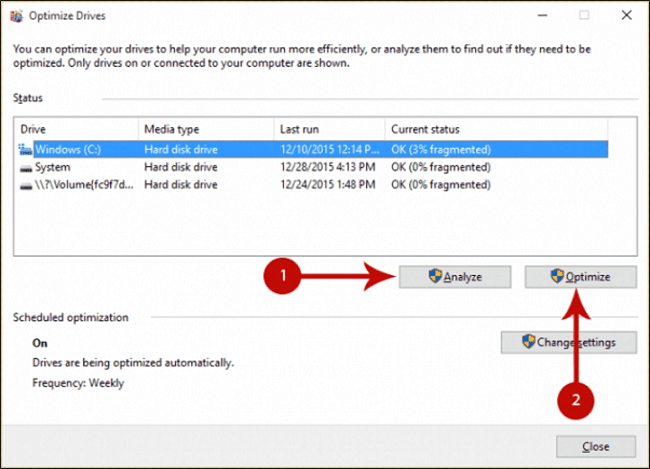Sort by the Last run column header
The height and width of the screenshot is (469, 650).
[x=330, y=129]
